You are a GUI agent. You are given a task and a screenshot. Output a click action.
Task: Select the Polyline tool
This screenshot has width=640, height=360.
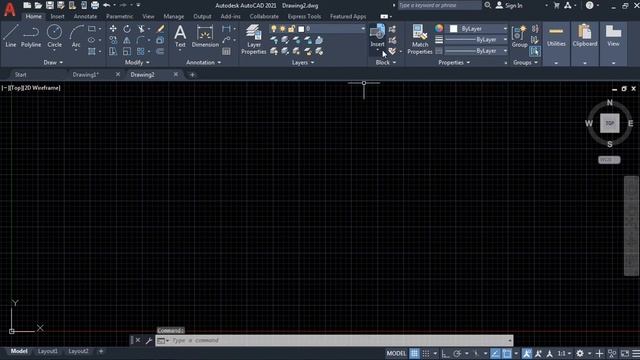point(31,36)
